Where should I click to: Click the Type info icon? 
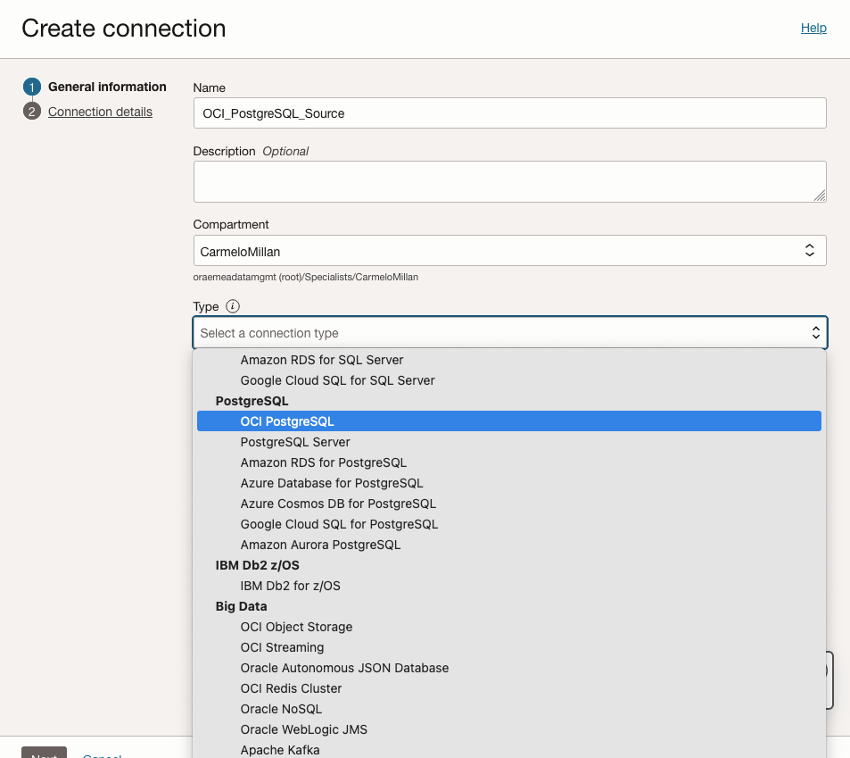click(233, 307)
